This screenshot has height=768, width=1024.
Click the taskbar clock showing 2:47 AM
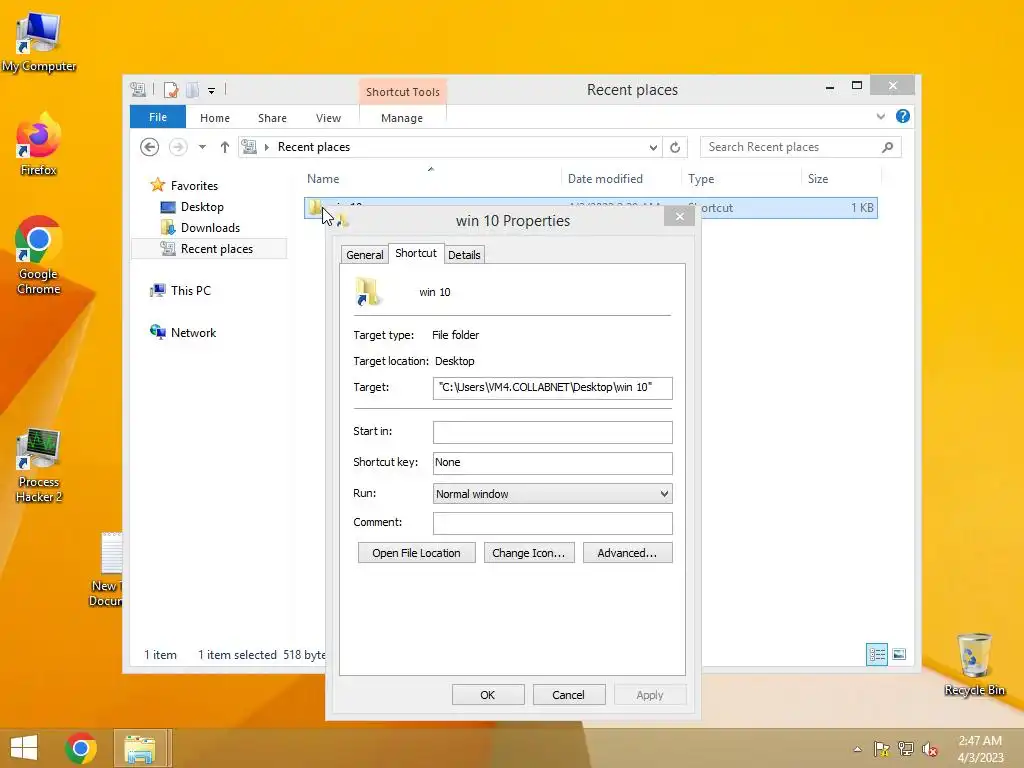click(x=980, y=749)
